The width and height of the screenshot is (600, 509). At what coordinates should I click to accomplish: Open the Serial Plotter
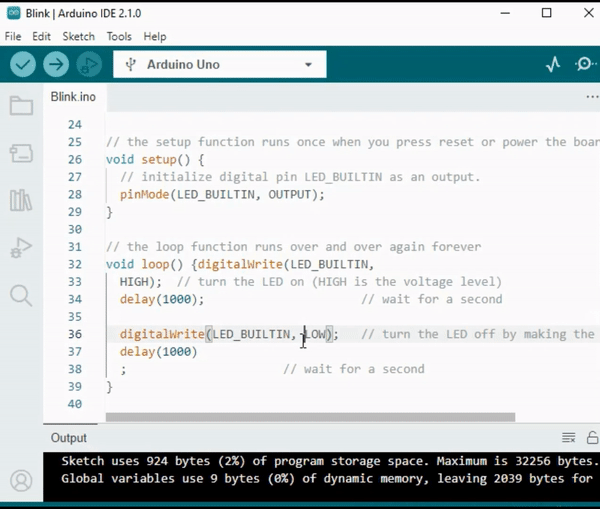coord(553,64)
